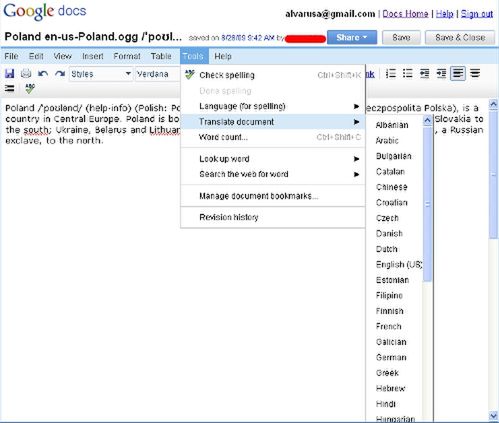Image resolution: width=499 pixels, height=423 pixels.
Task: Click the Google docs logo
Action: (45, 11)
